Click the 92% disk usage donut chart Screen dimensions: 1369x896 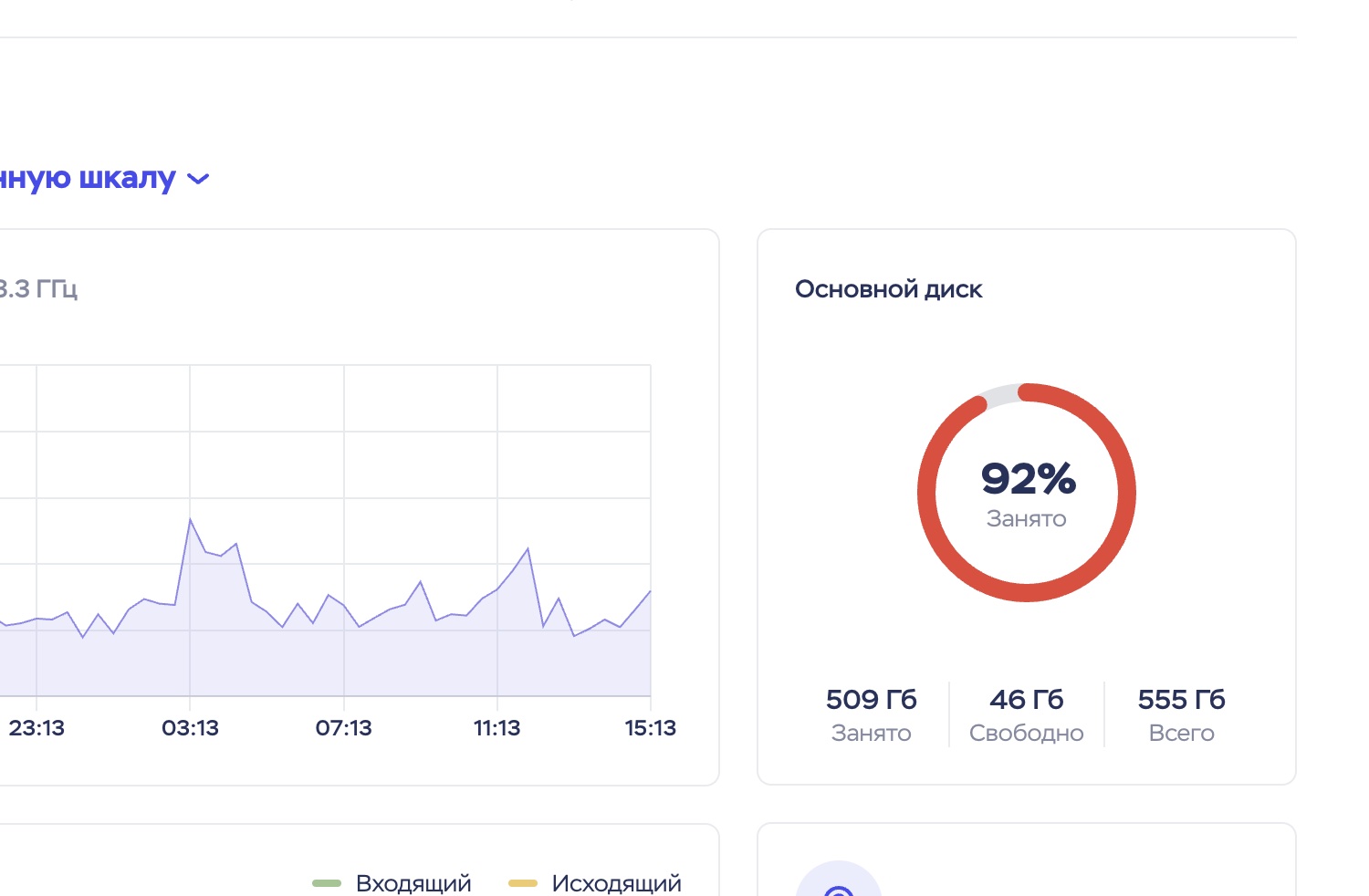(1027, 493)
